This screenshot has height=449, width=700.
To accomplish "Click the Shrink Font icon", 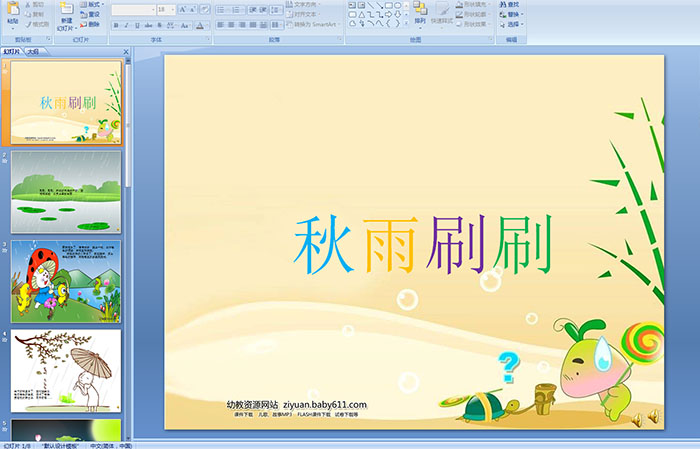I will click(192, 9).
